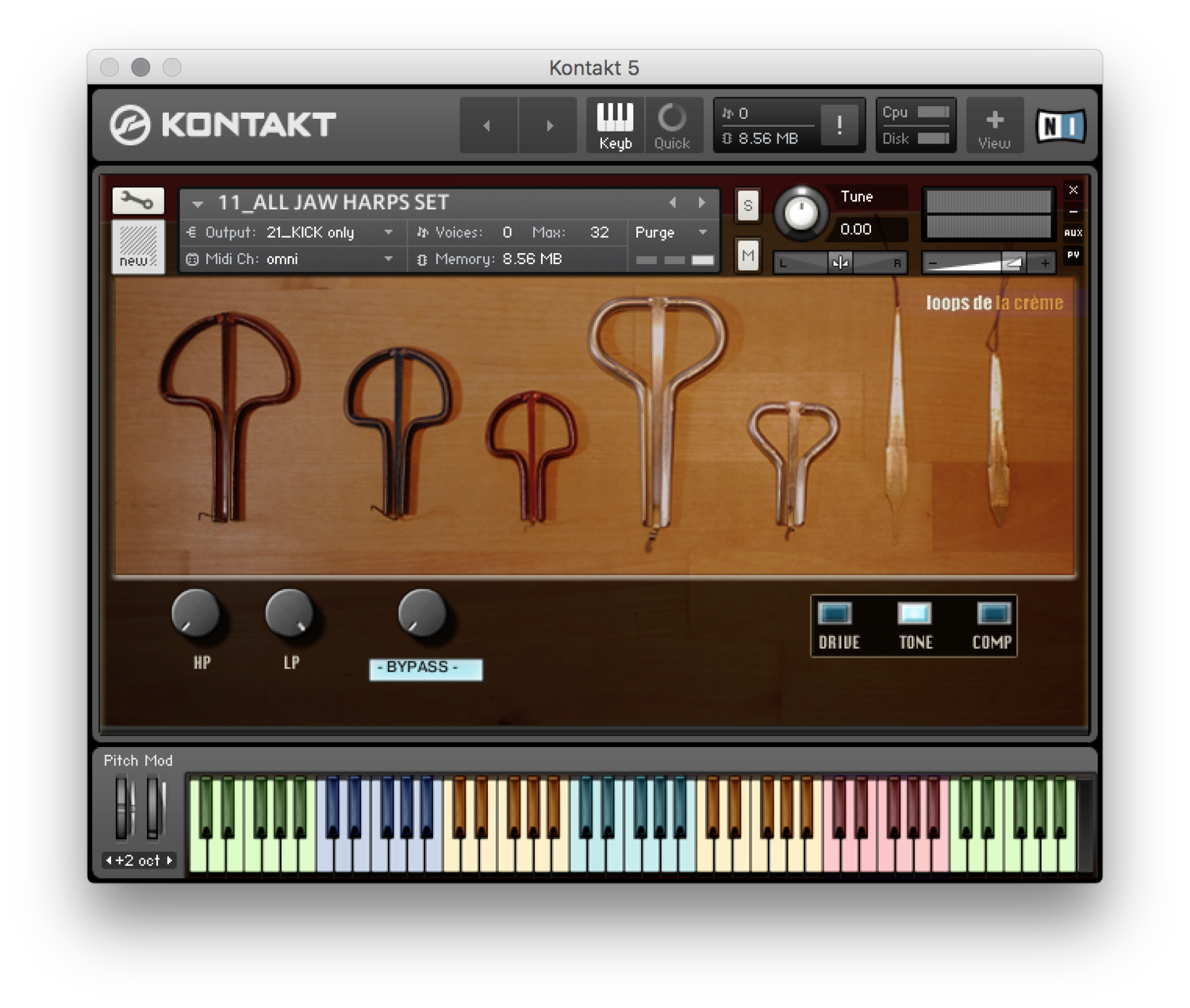This screenshot has width=1190, height=1008.
Task: Enable the DRIVE effect button
Action: 837,612
